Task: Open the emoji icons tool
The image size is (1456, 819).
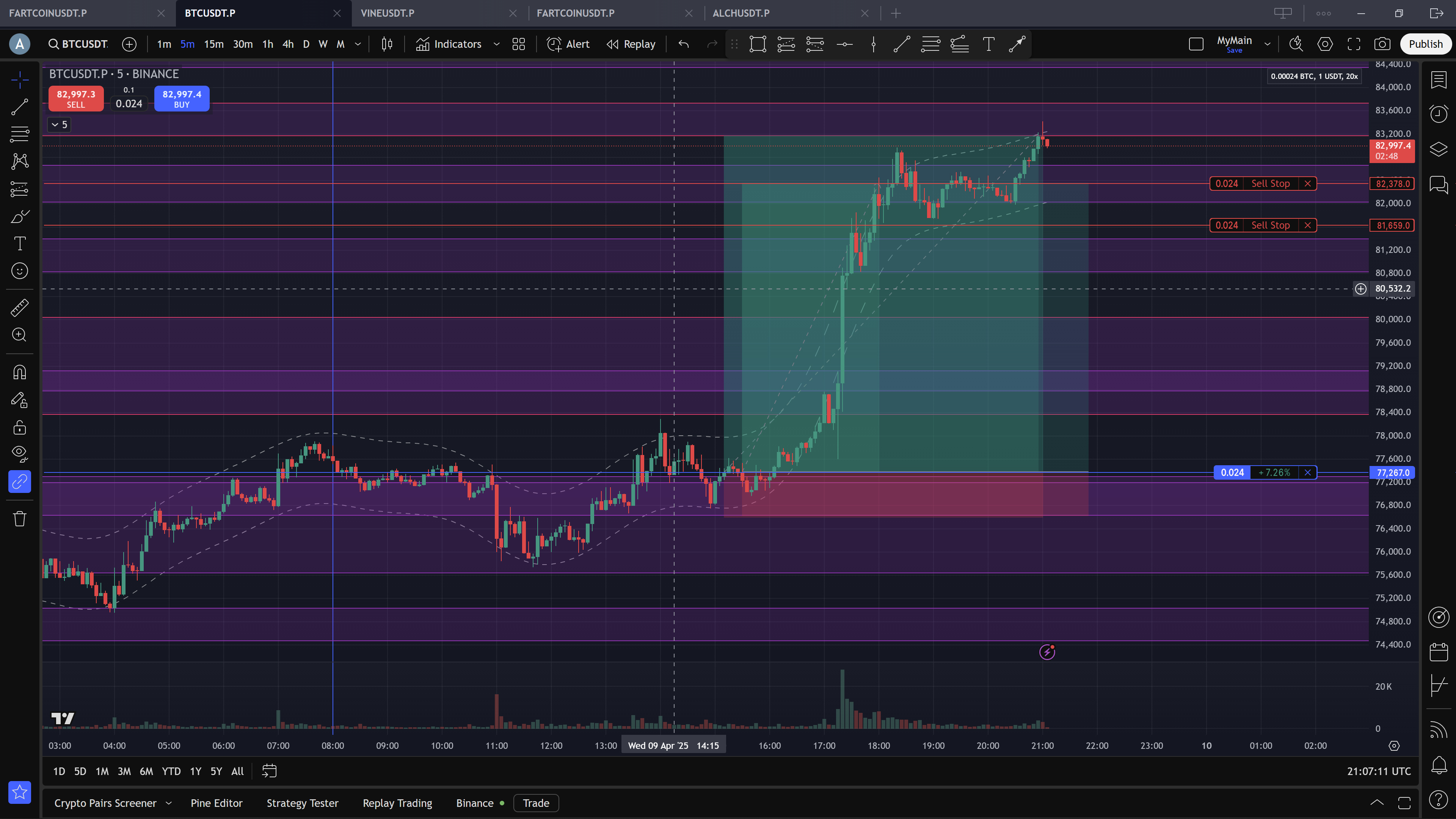Action: [19, 271]
